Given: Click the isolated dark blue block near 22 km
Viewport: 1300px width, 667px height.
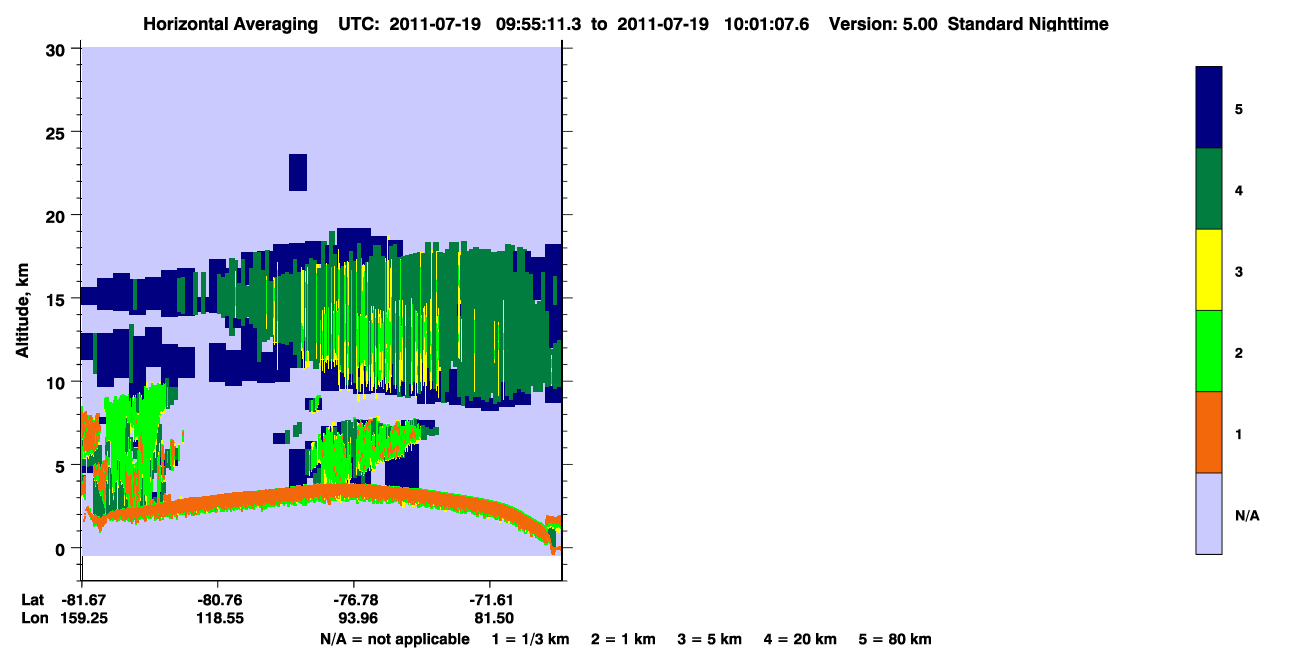Looking at the screenshot, I should [298, 172].
